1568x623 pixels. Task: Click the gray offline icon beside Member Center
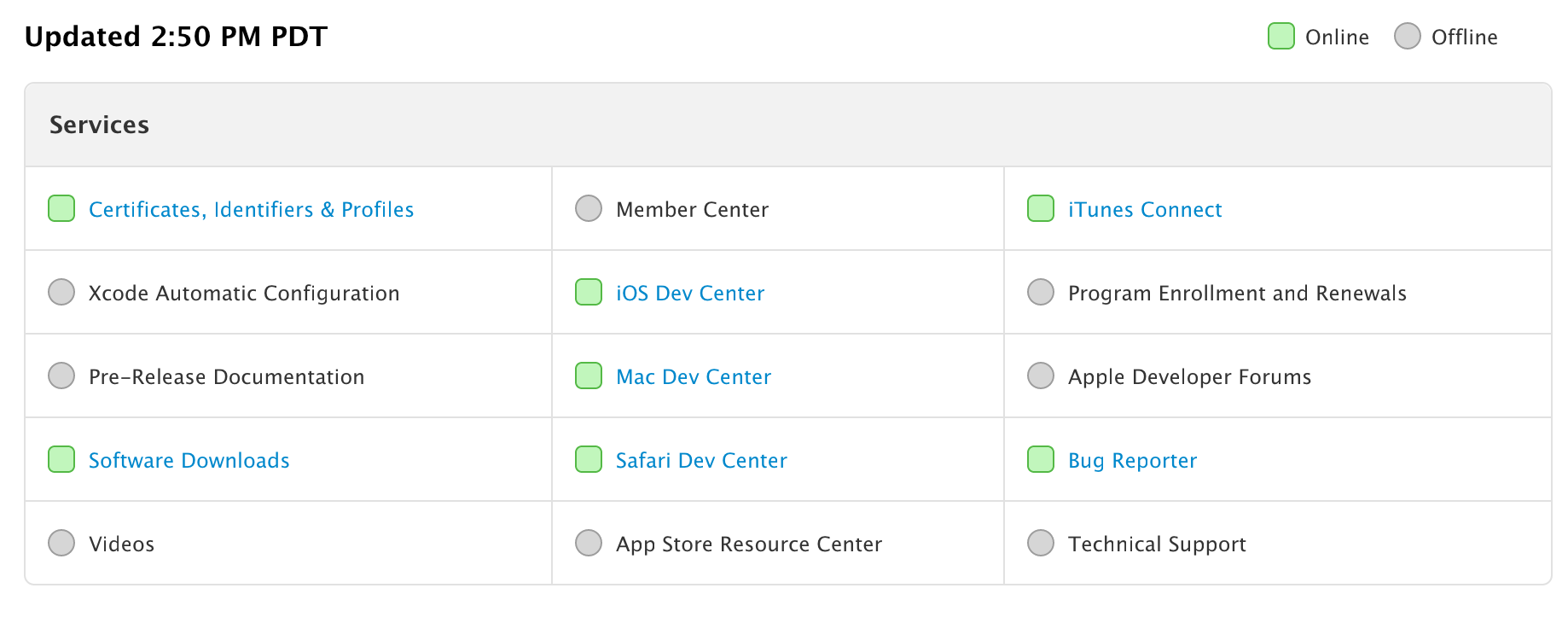588,208
